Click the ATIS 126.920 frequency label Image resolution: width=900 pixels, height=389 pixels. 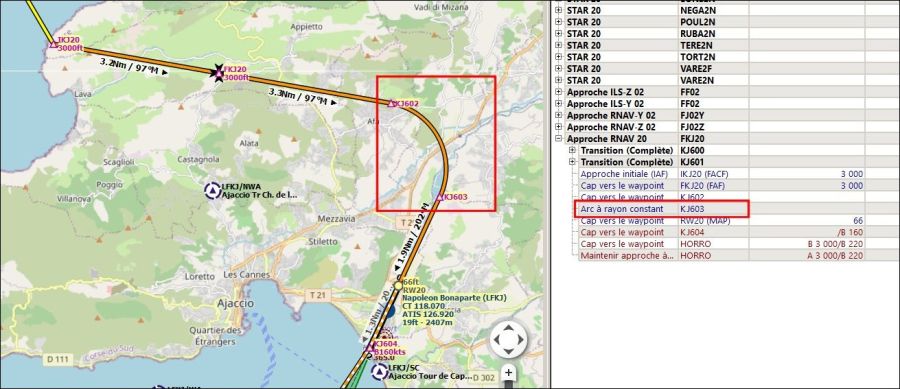pos(428,314)
